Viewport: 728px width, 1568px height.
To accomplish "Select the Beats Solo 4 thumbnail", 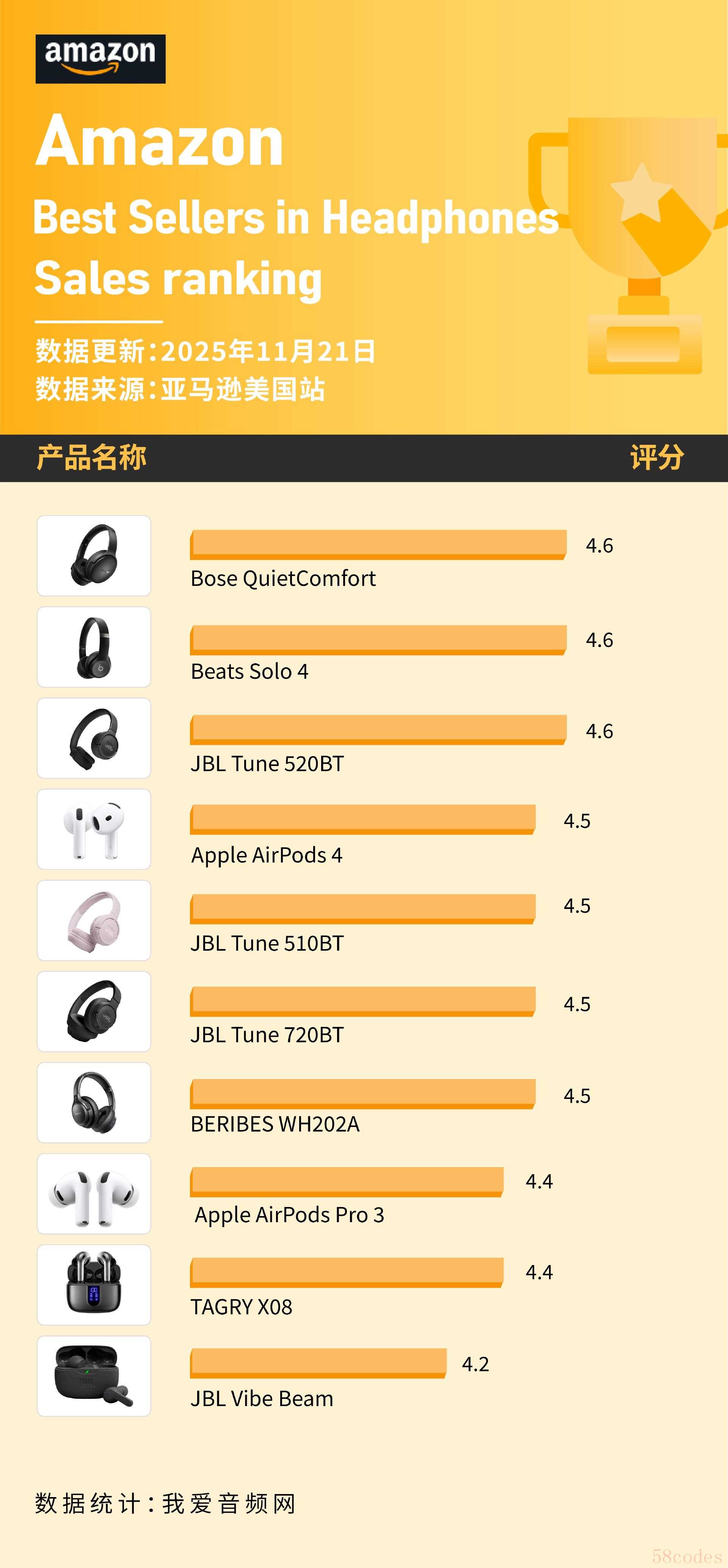I will pos(94,647).
